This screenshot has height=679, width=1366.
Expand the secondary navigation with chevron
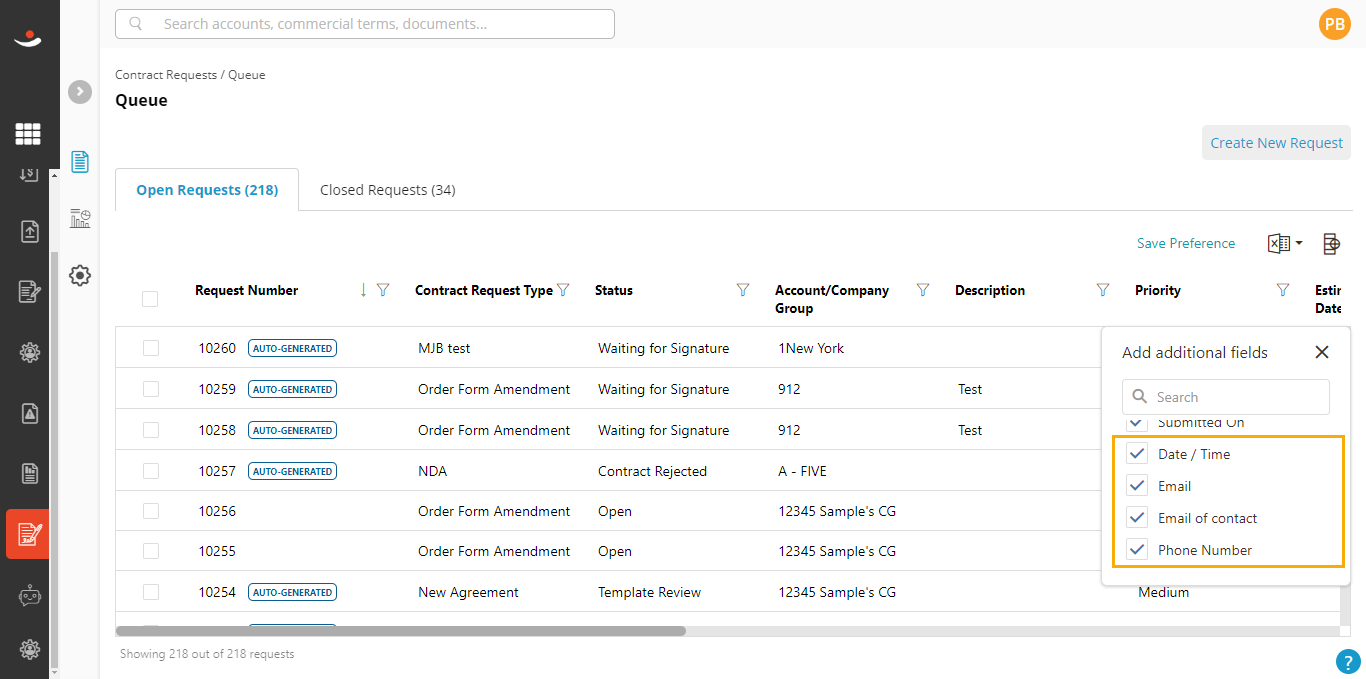80,91
